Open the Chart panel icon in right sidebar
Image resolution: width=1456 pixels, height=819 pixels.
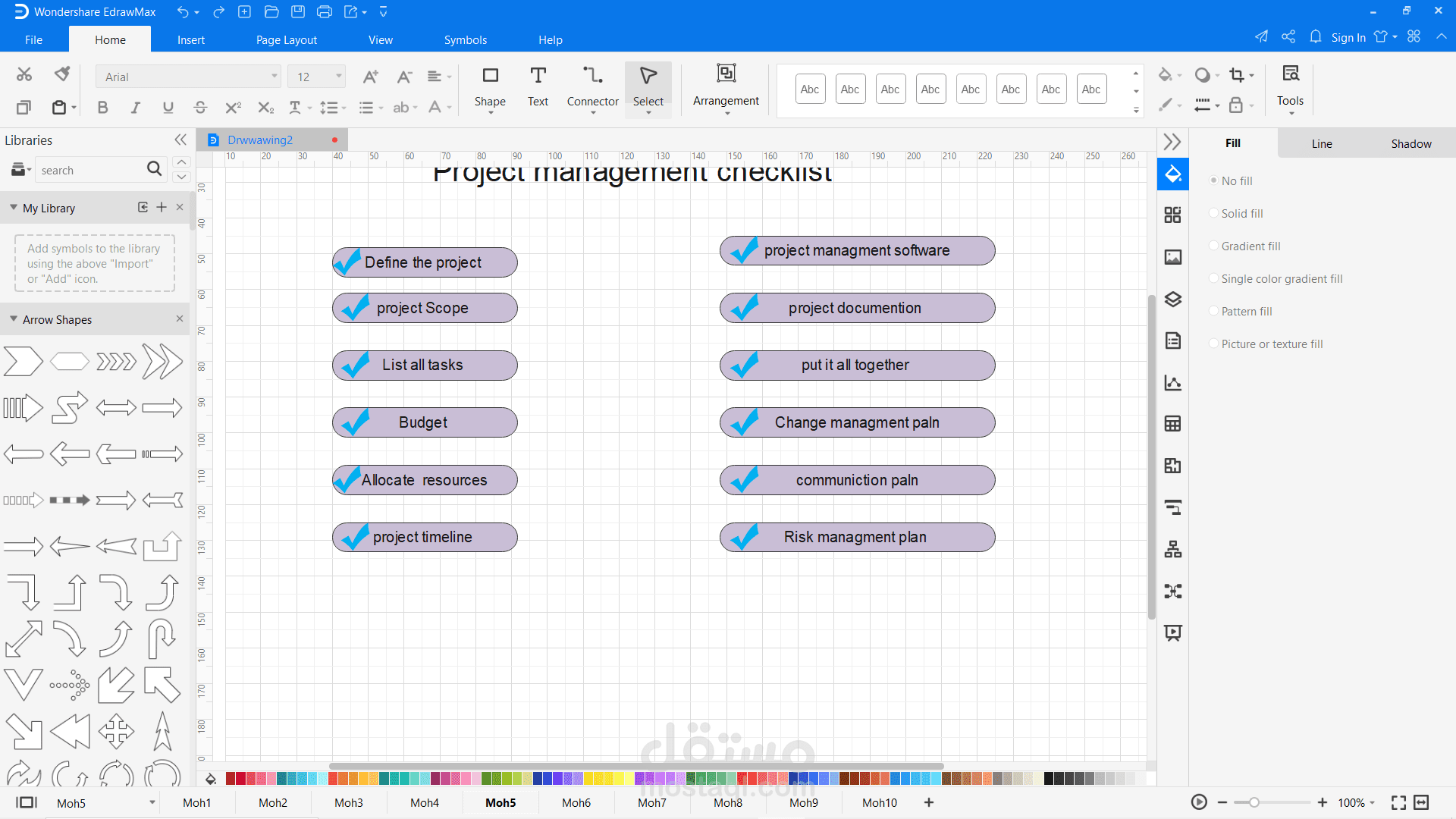(x=1173, y=382)
